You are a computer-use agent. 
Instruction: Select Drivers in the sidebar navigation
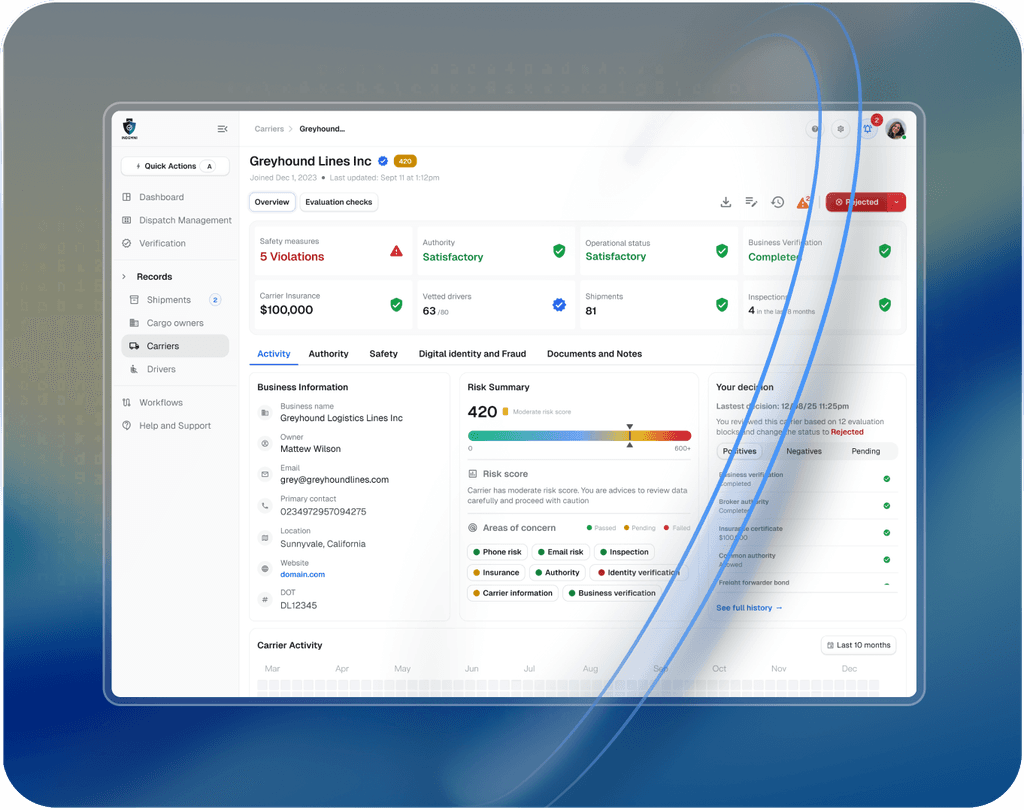point(160,369)
